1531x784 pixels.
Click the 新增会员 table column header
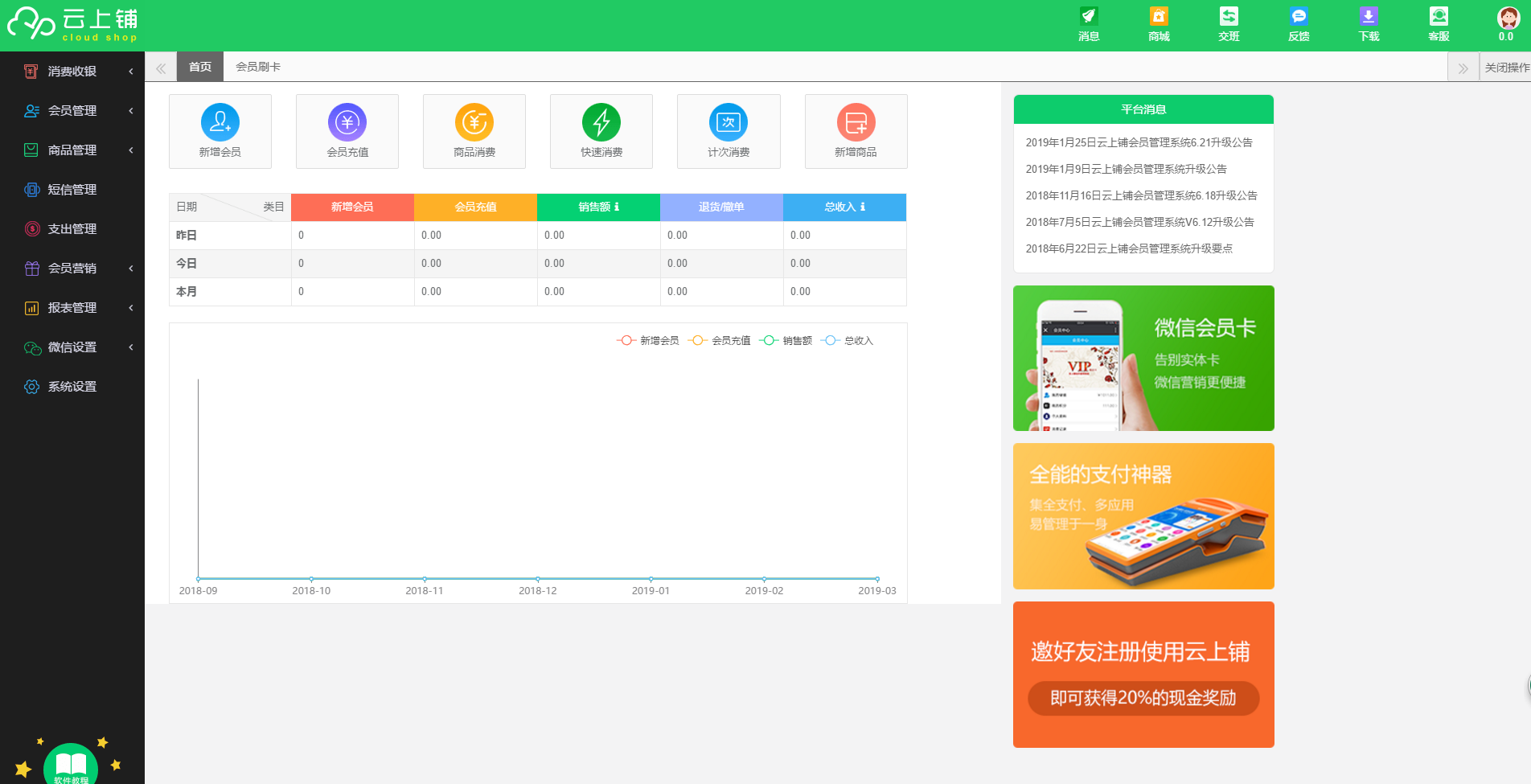(x=352, y=207)
